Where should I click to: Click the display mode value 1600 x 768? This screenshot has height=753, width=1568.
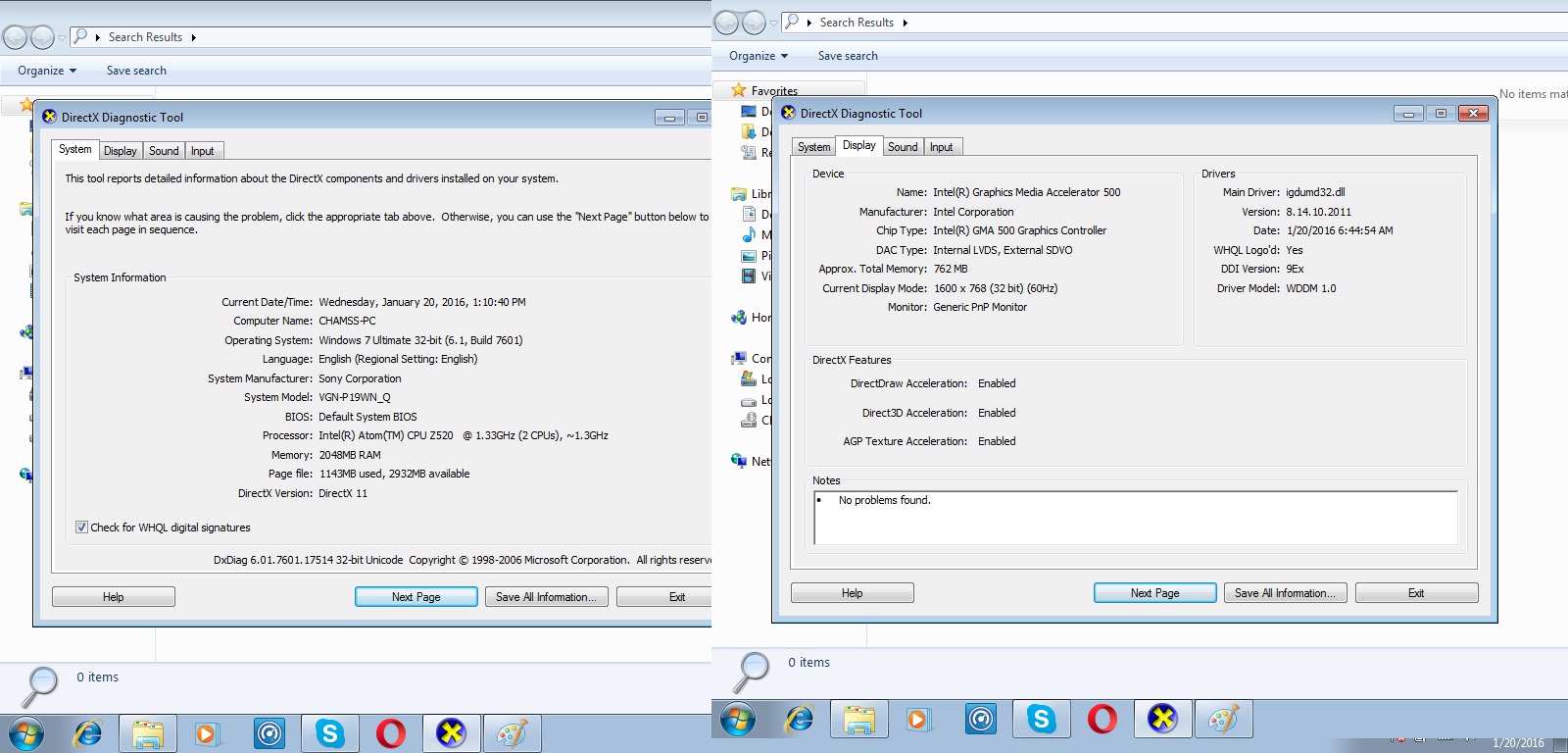point(996,288)
